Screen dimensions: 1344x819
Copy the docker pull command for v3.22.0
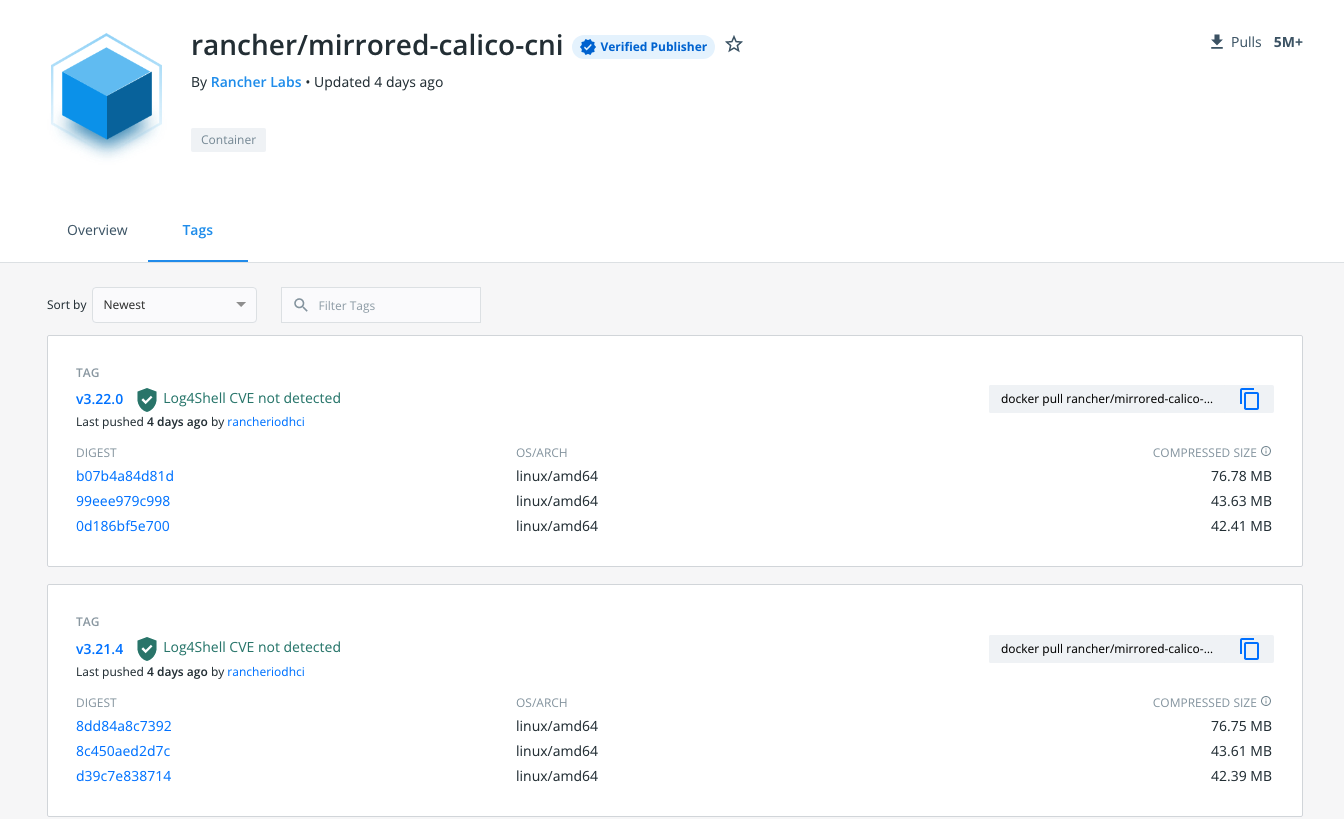[1249, 398]
